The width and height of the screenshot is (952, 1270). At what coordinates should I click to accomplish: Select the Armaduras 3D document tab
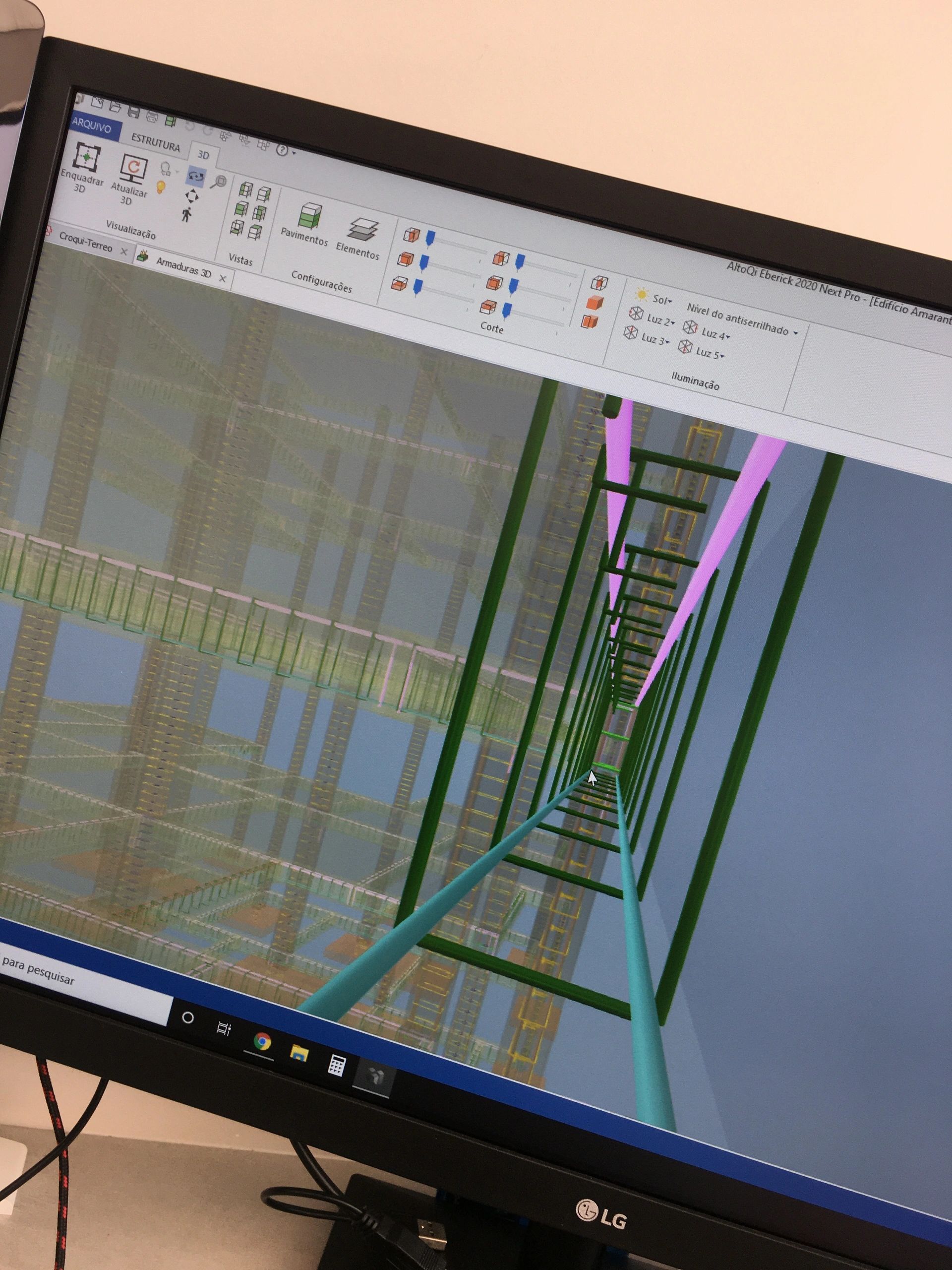point(183,268)
